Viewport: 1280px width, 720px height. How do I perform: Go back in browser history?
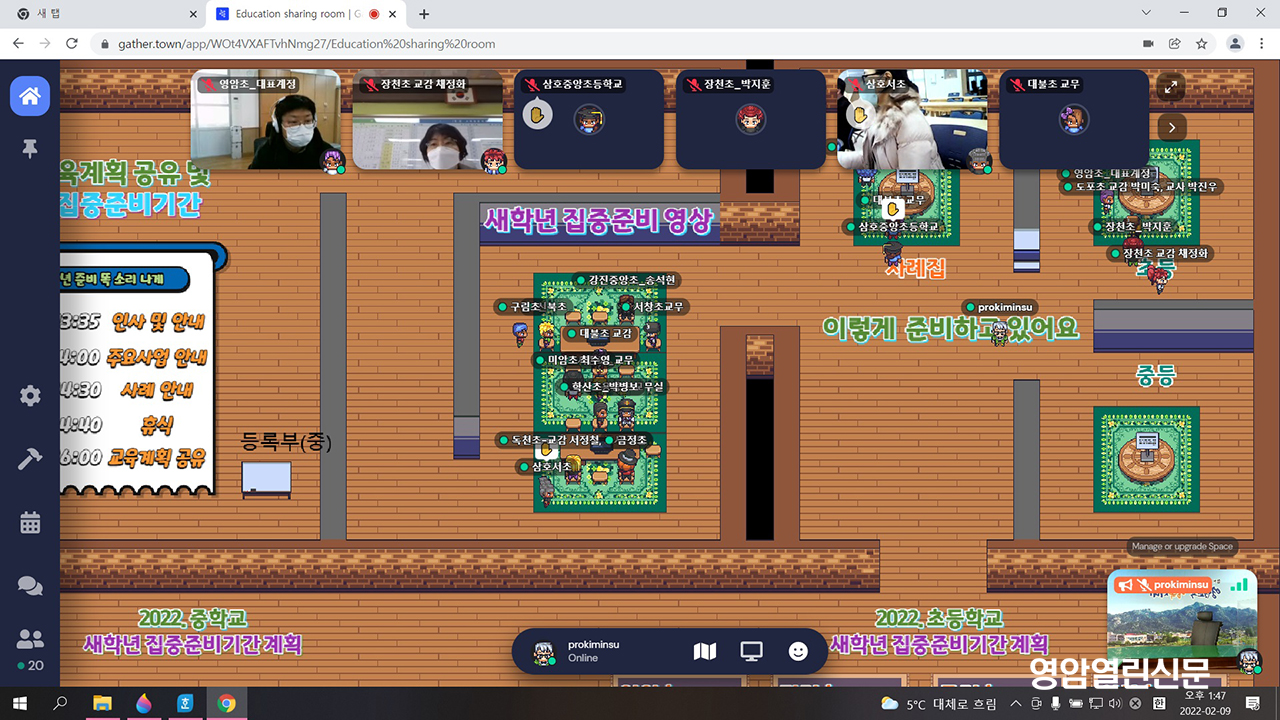[18, 44]
